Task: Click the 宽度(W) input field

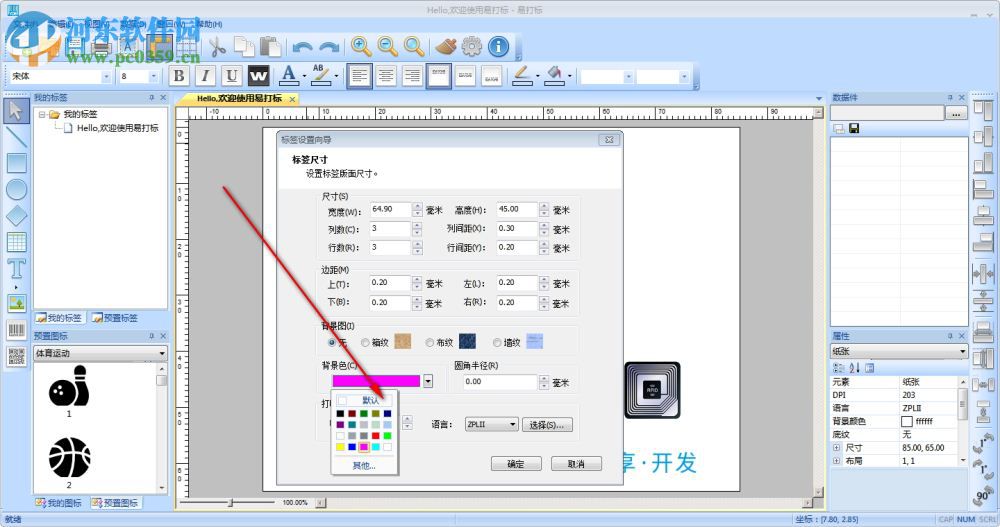Action: coord(390,209)
